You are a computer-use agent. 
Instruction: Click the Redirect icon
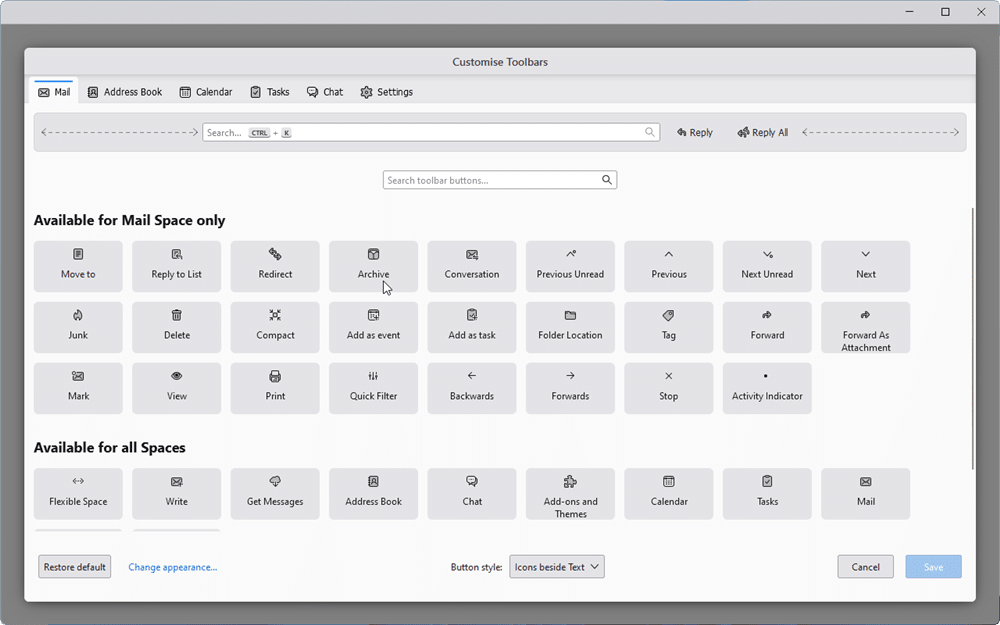coord(274,266)
